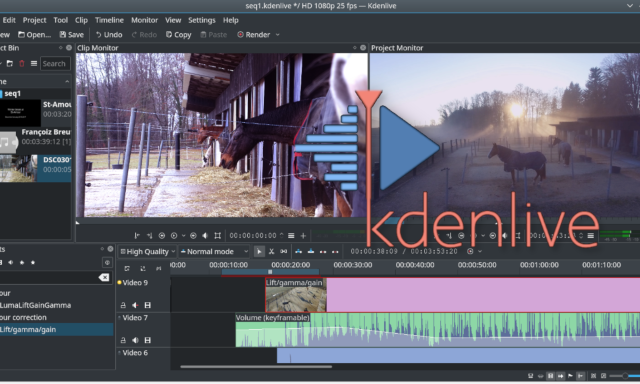The width and height of the screenshot is (640, 384).
Task: Show favorite effects star filter
Action: tap(33, 262)
